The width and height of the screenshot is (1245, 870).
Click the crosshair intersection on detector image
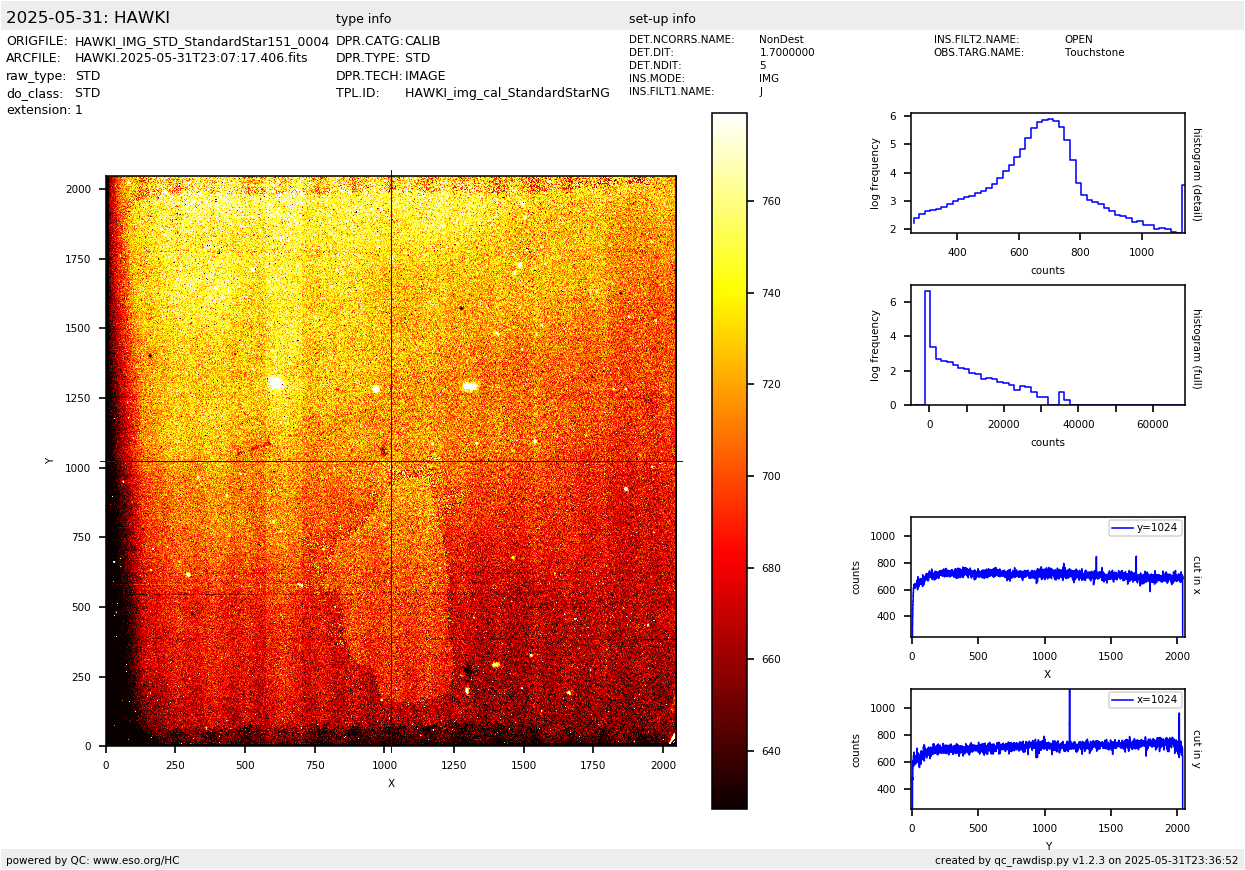click(x=391, y=461)
